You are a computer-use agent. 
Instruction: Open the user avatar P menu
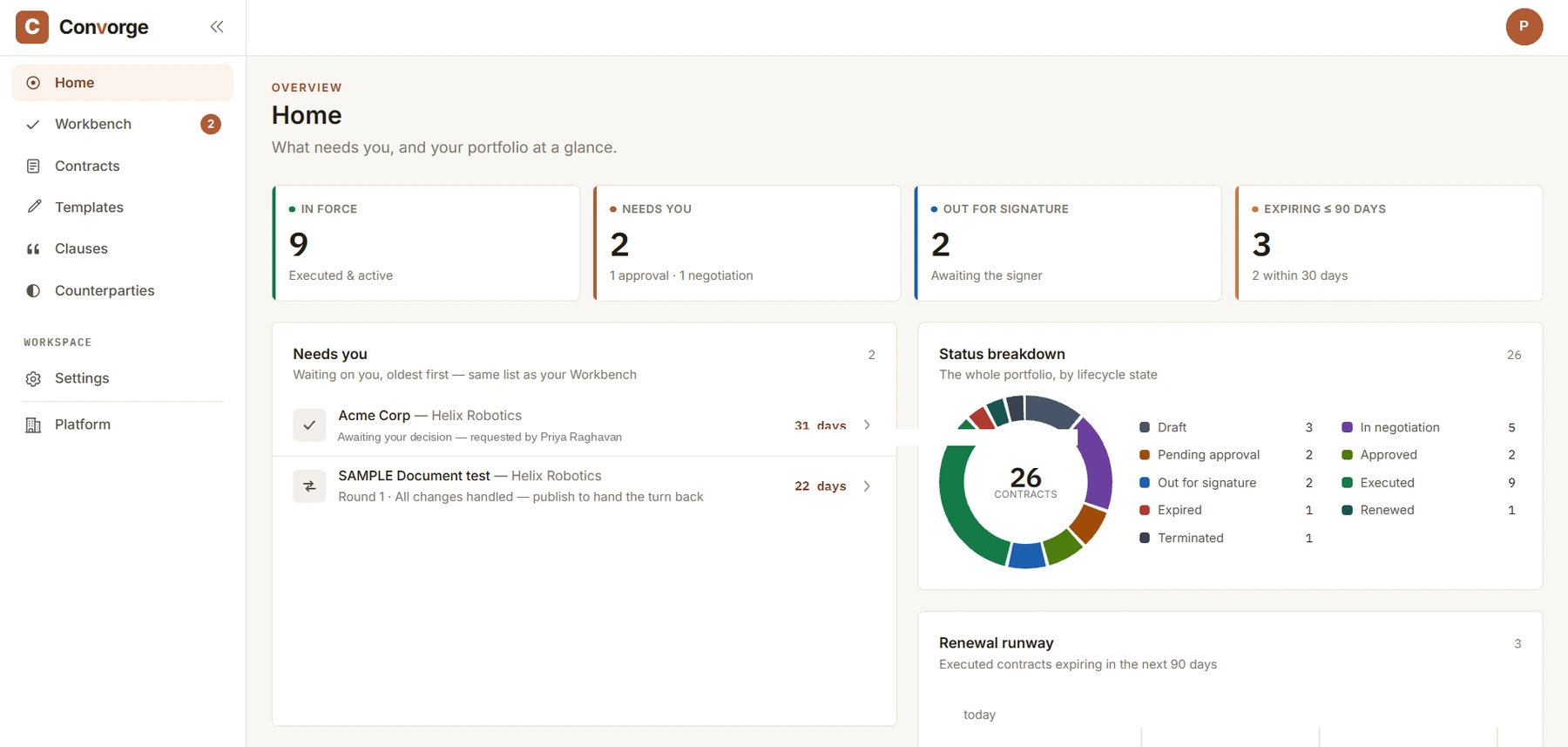pyautogui.click(x=1524, y=27)
